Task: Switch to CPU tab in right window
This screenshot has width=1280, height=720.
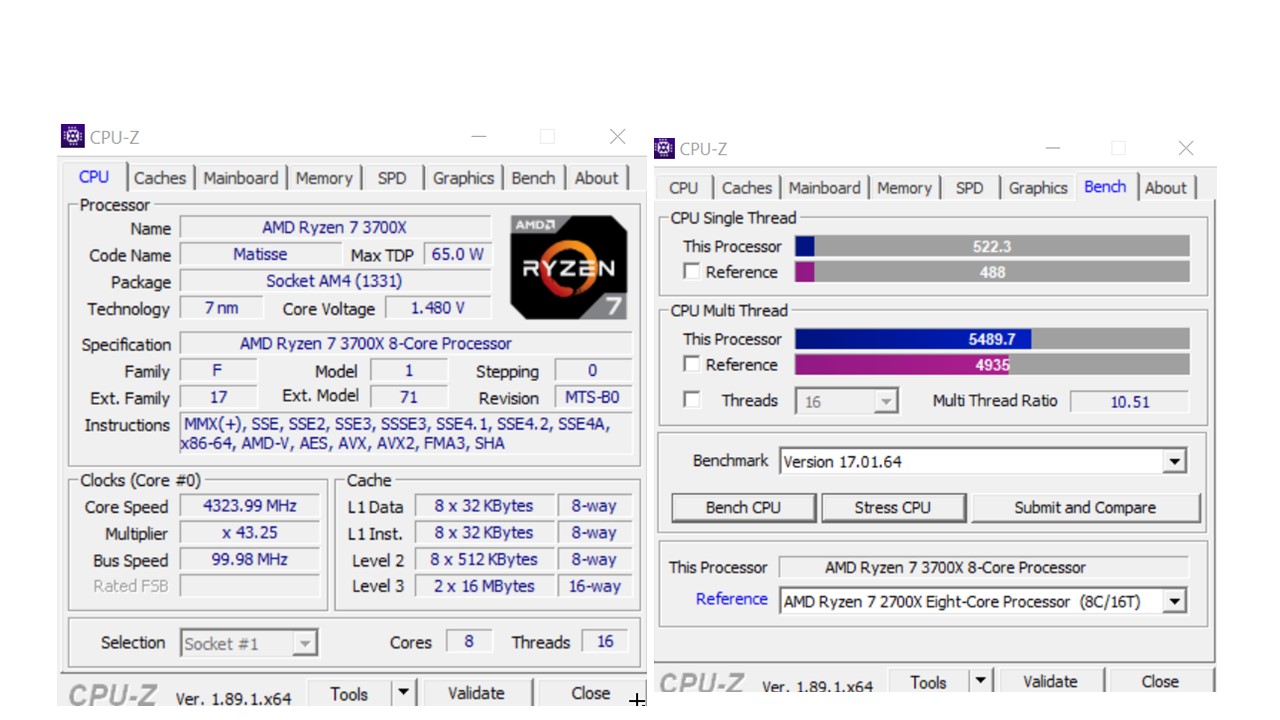Action: tap(684, 188)
